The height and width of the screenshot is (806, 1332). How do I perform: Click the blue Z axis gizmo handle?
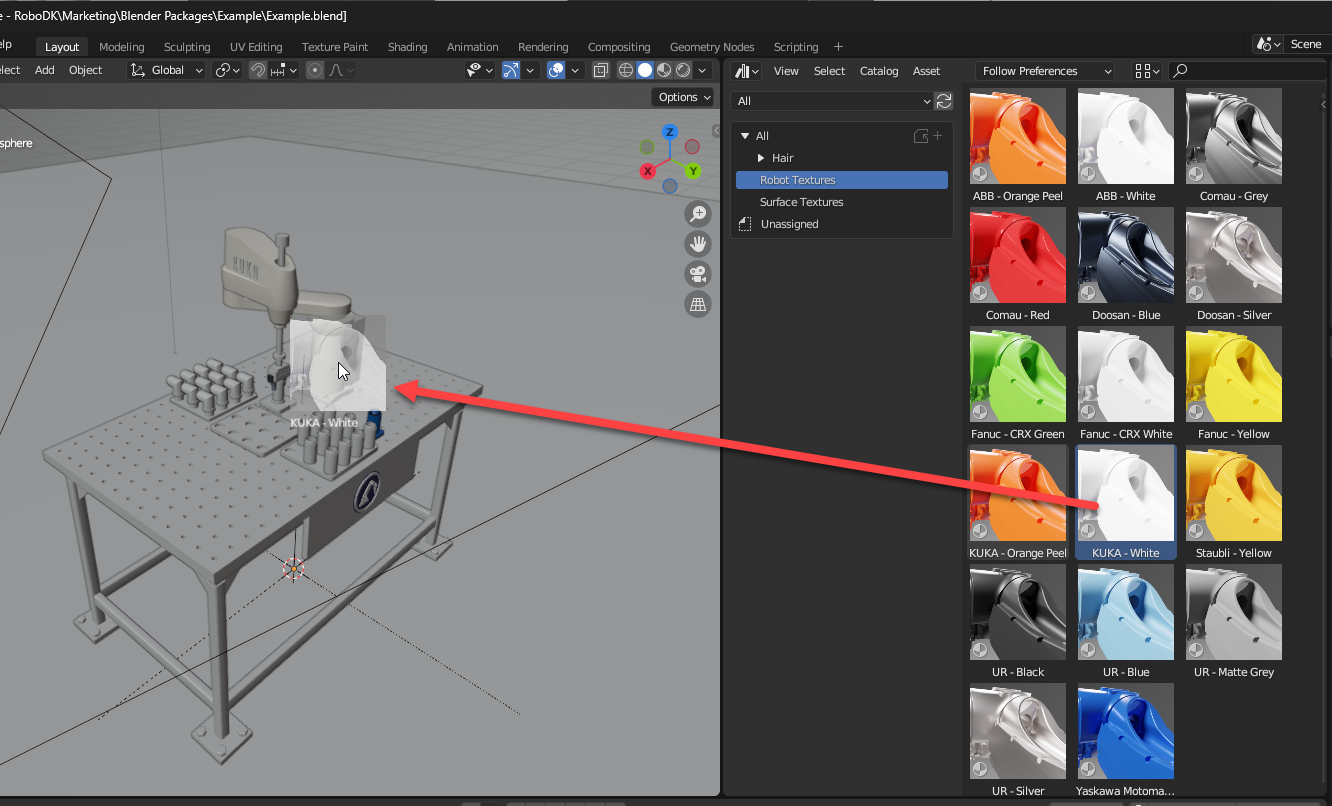(x=670, y=132)
